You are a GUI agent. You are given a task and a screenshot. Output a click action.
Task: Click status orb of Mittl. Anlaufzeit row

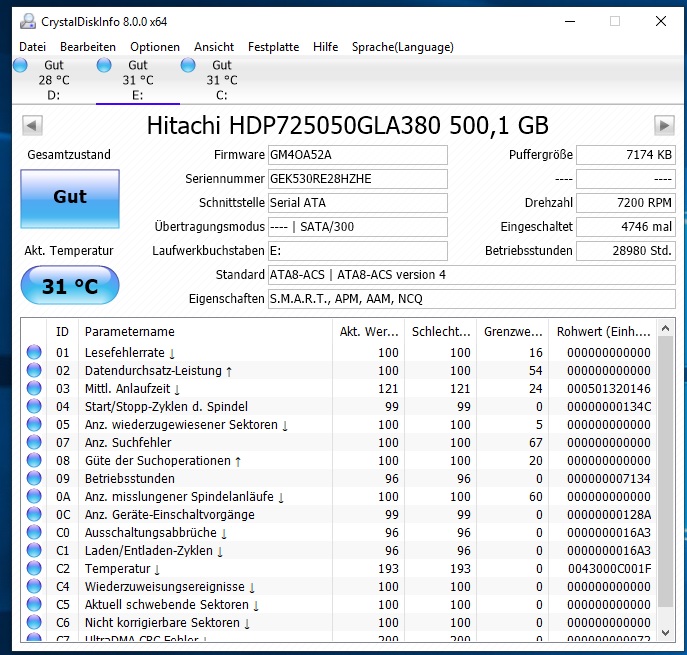click(x=34, y=388)
